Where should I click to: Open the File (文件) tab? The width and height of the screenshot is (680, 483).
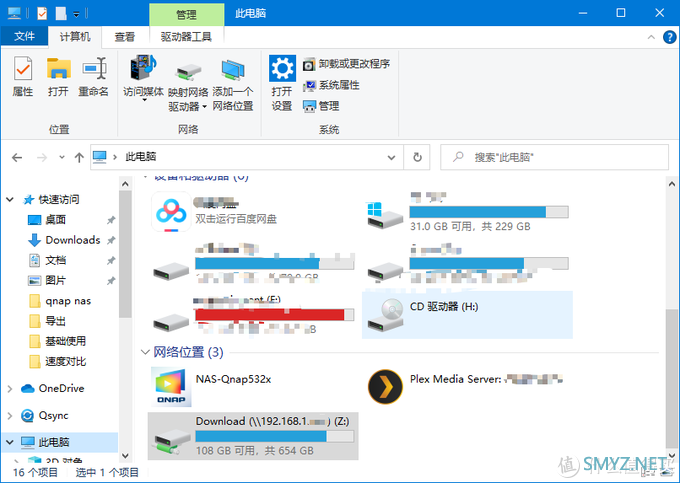click(24, 36)
